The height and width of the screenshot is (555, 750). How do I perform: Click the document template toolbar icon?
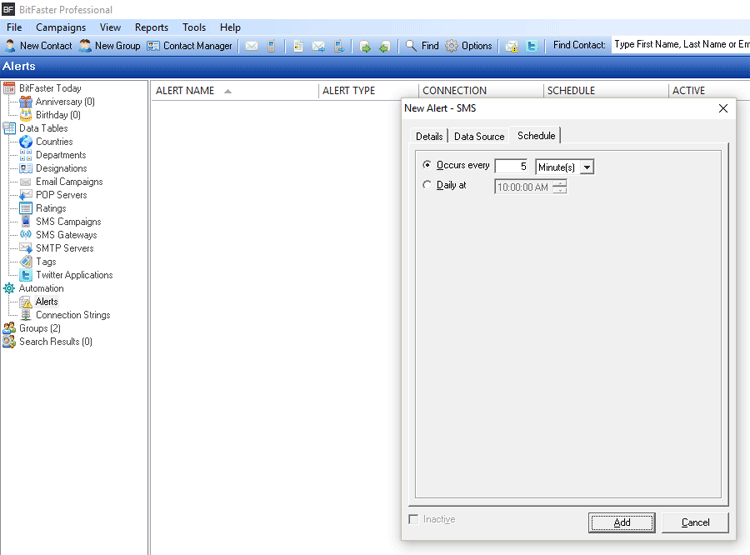(298, 46)
